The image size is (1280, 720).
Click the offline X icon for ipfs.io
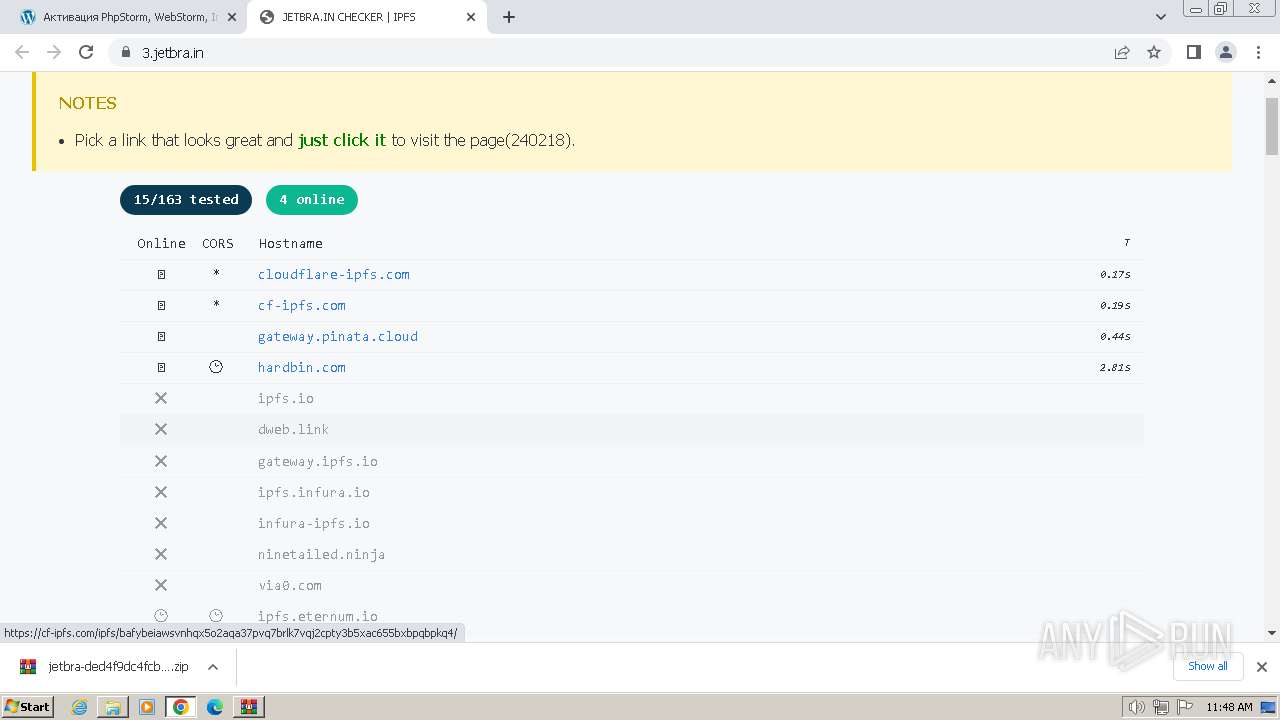tap(161, 398)
